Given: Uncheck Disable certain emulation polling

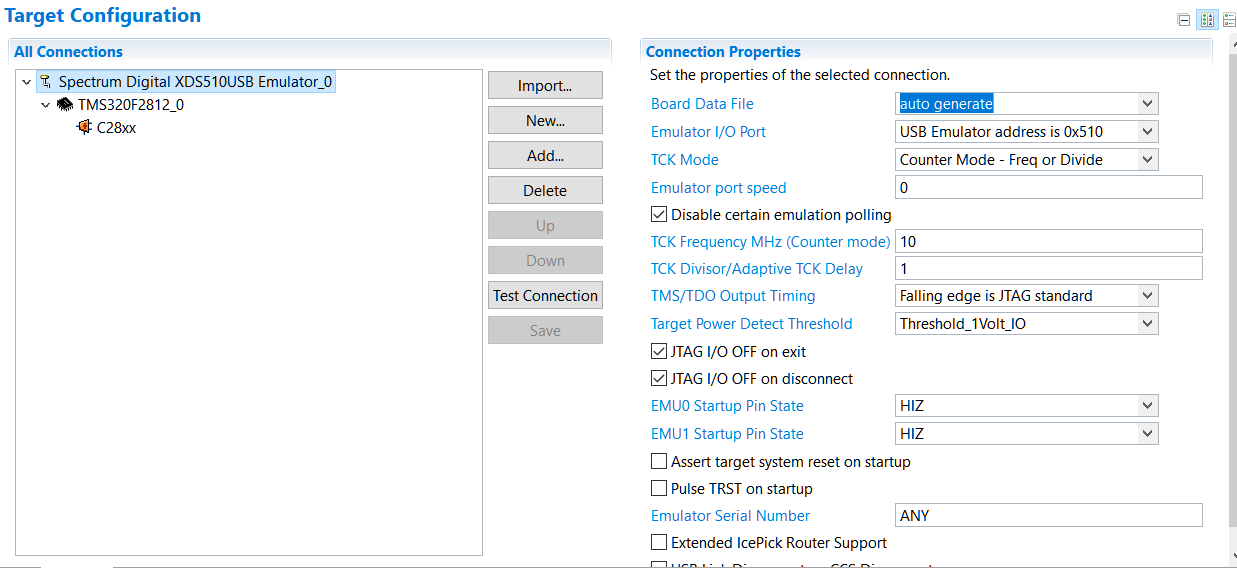Looking at the screenshot, I should click(x=659, y=214).
